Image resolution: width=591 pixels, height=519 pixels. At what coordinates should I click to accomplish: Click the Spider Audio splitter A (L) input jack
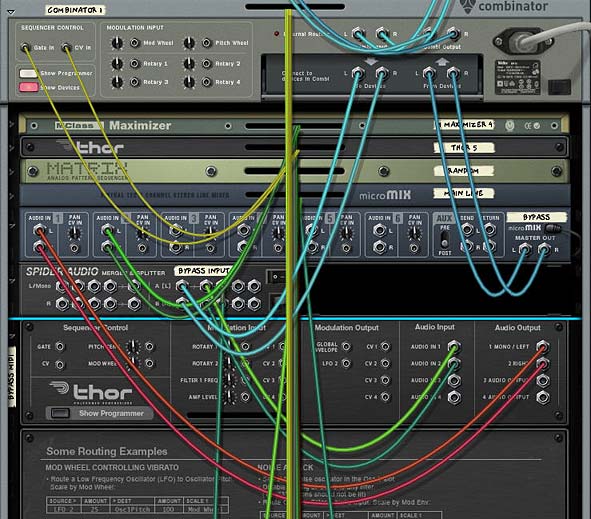coord(182,286)
